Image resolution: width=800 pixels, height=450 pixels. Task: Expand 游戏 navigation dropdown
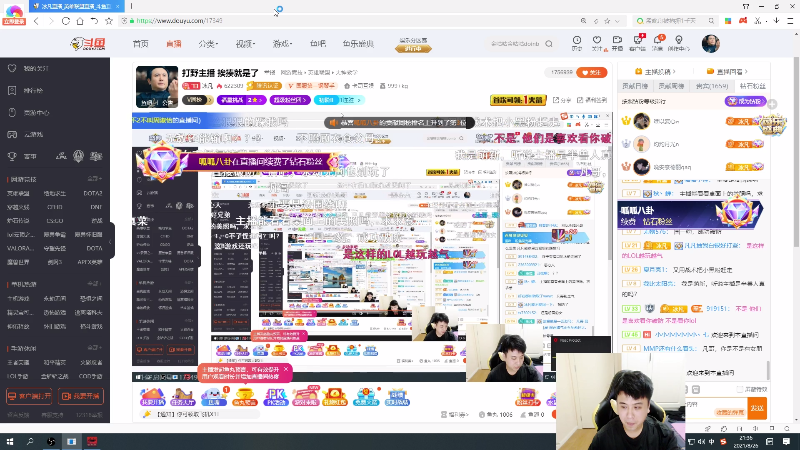click(x=282, y=44)
